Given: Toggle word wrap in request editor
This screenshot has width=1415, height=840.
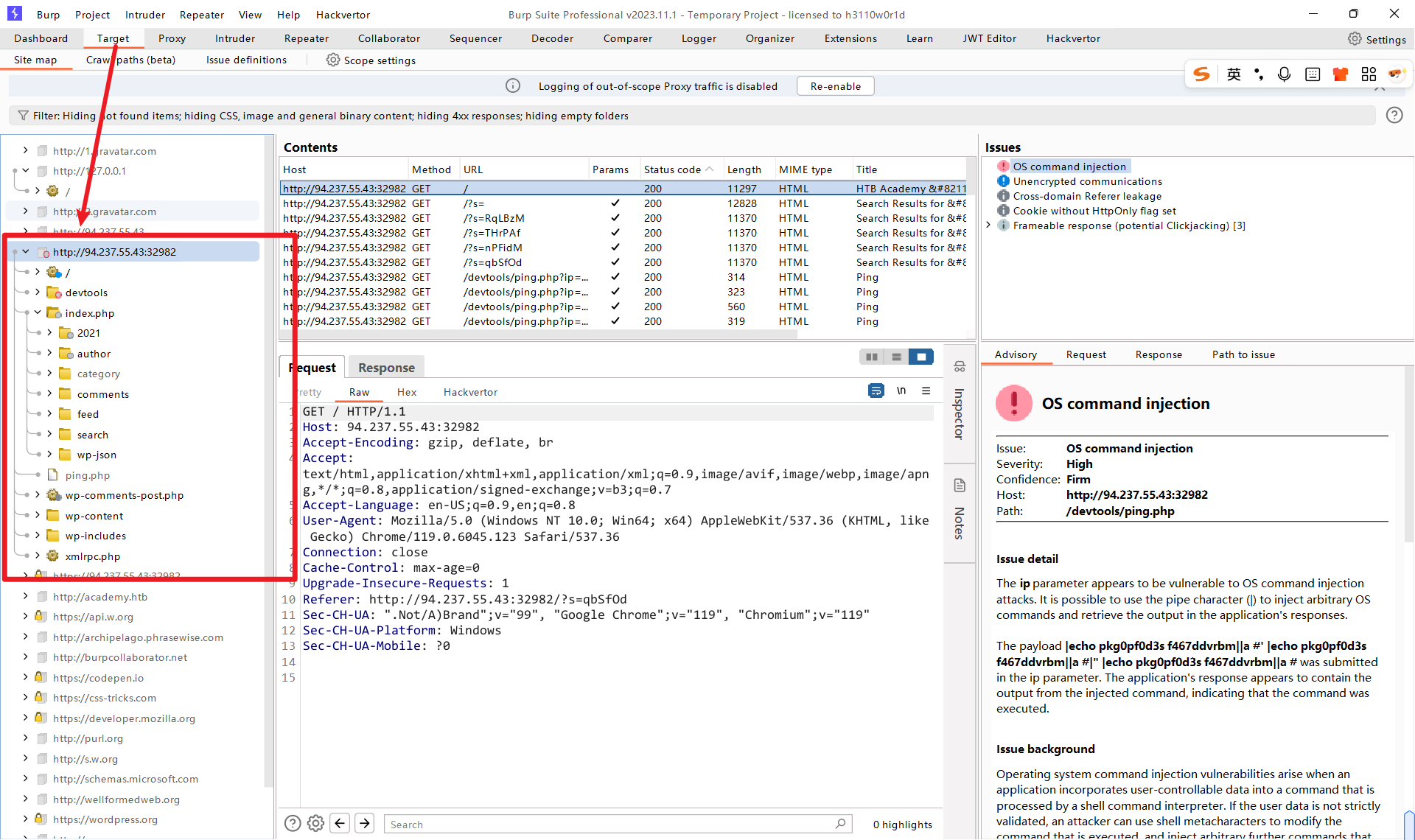Looking at the screenshot, I should (876, 391).
